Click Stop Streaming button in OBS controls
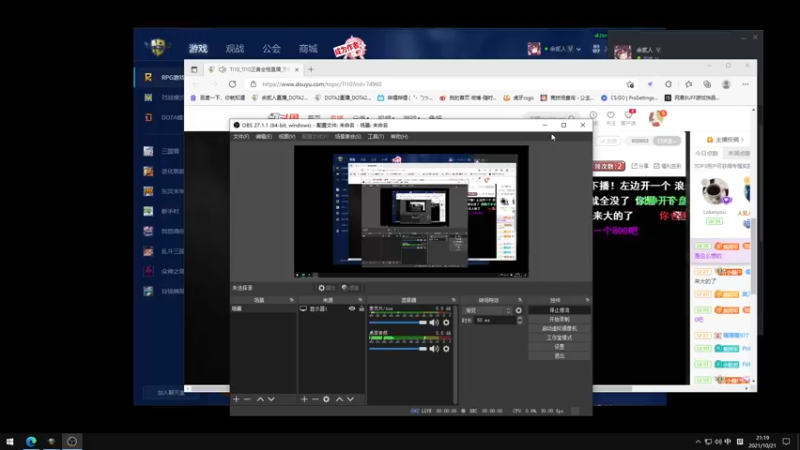This screenshot has width=800, height=450. coord(559,310)
